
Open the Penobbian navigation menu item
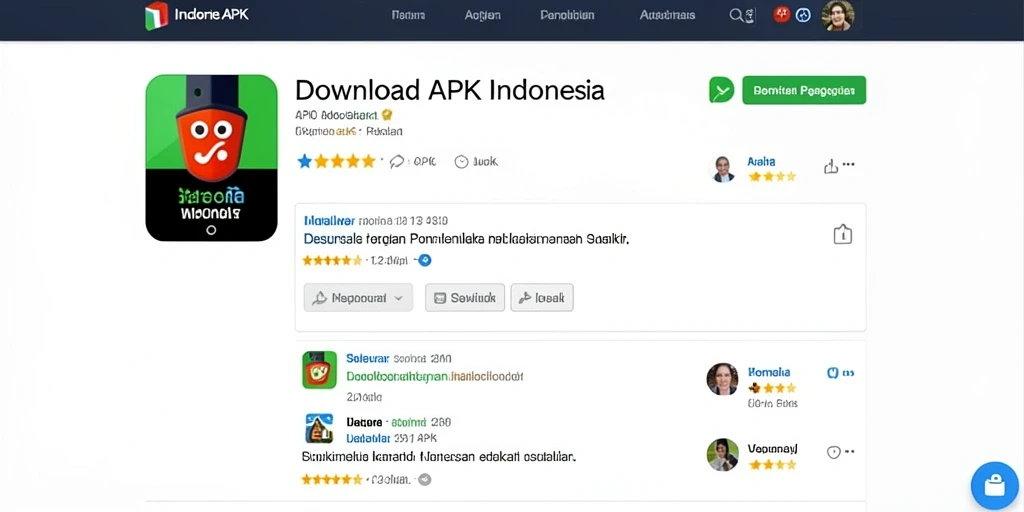tap(568, 15)
